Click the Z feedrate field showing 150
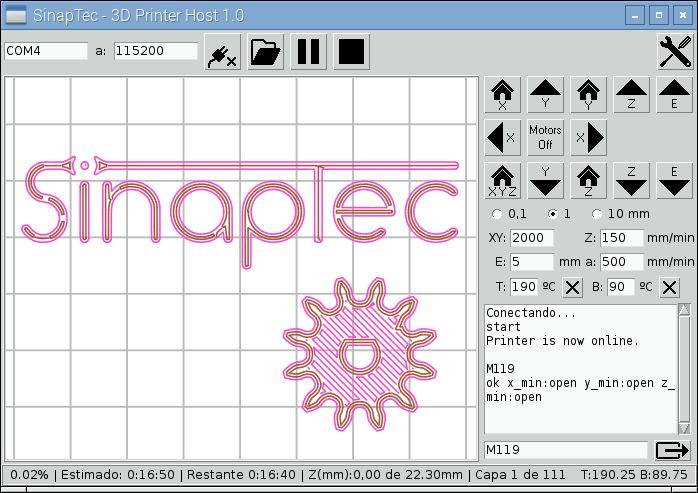 point(621,238)
